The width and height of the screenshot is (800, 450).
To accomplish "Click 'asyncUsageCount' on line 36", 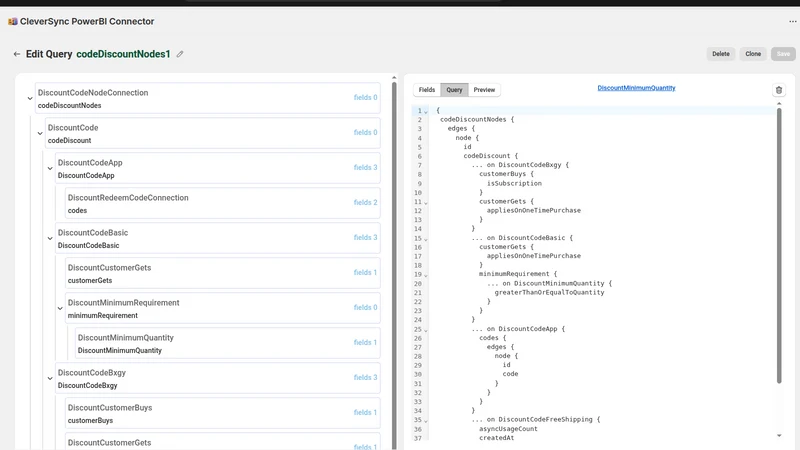I will click(x=508, y=429).
